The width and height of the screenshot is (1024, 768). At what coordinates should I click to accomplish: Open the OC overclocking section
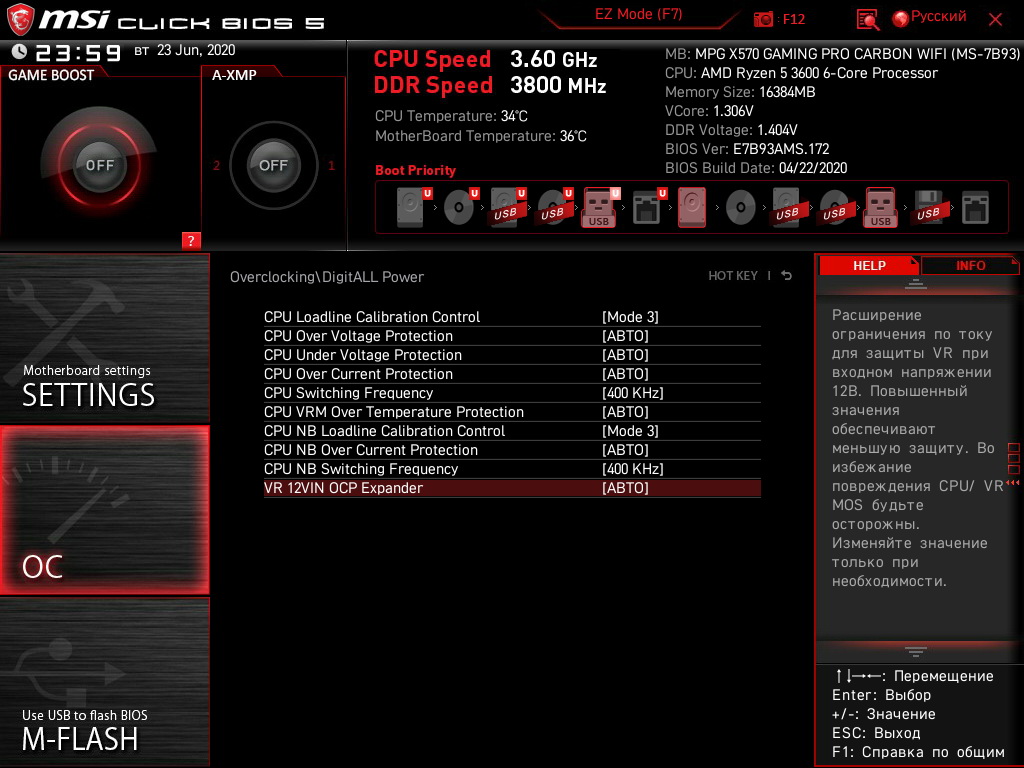(x=104, y=510)
